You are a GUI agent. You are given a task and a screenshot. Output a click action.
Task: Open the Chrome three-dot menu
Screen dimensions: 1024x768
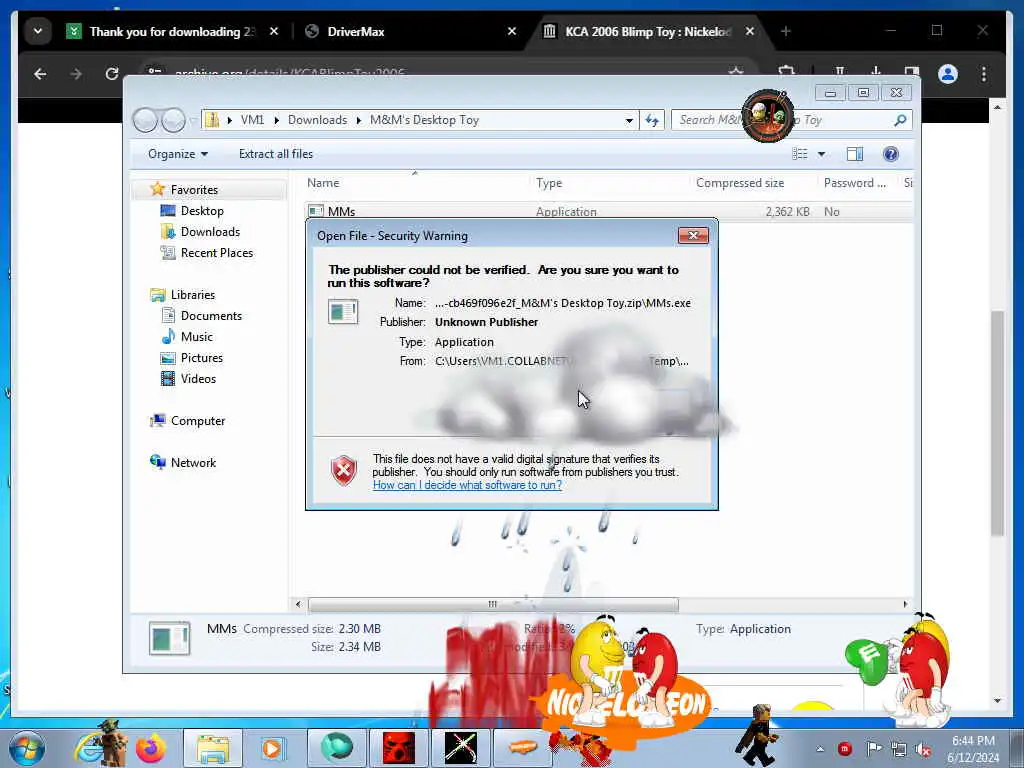984,74
